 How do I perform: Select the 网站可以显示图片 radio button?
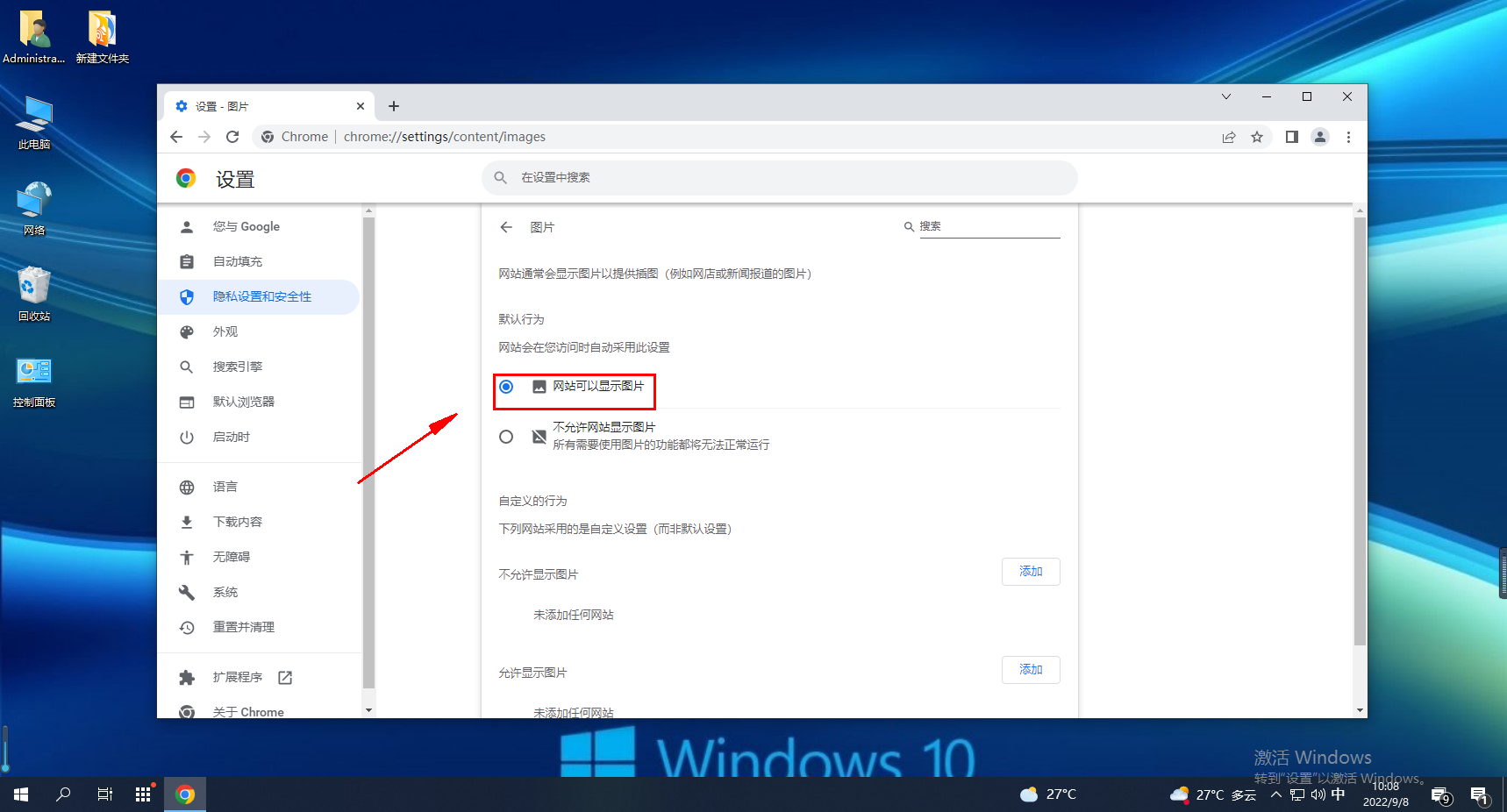pos(506,387)
